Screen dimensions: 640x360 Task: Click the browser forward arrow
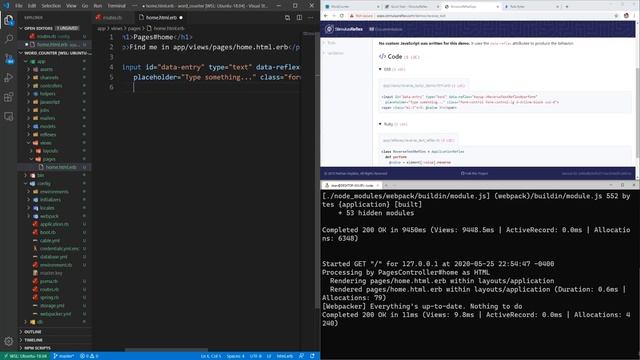[x=333, y=16]
